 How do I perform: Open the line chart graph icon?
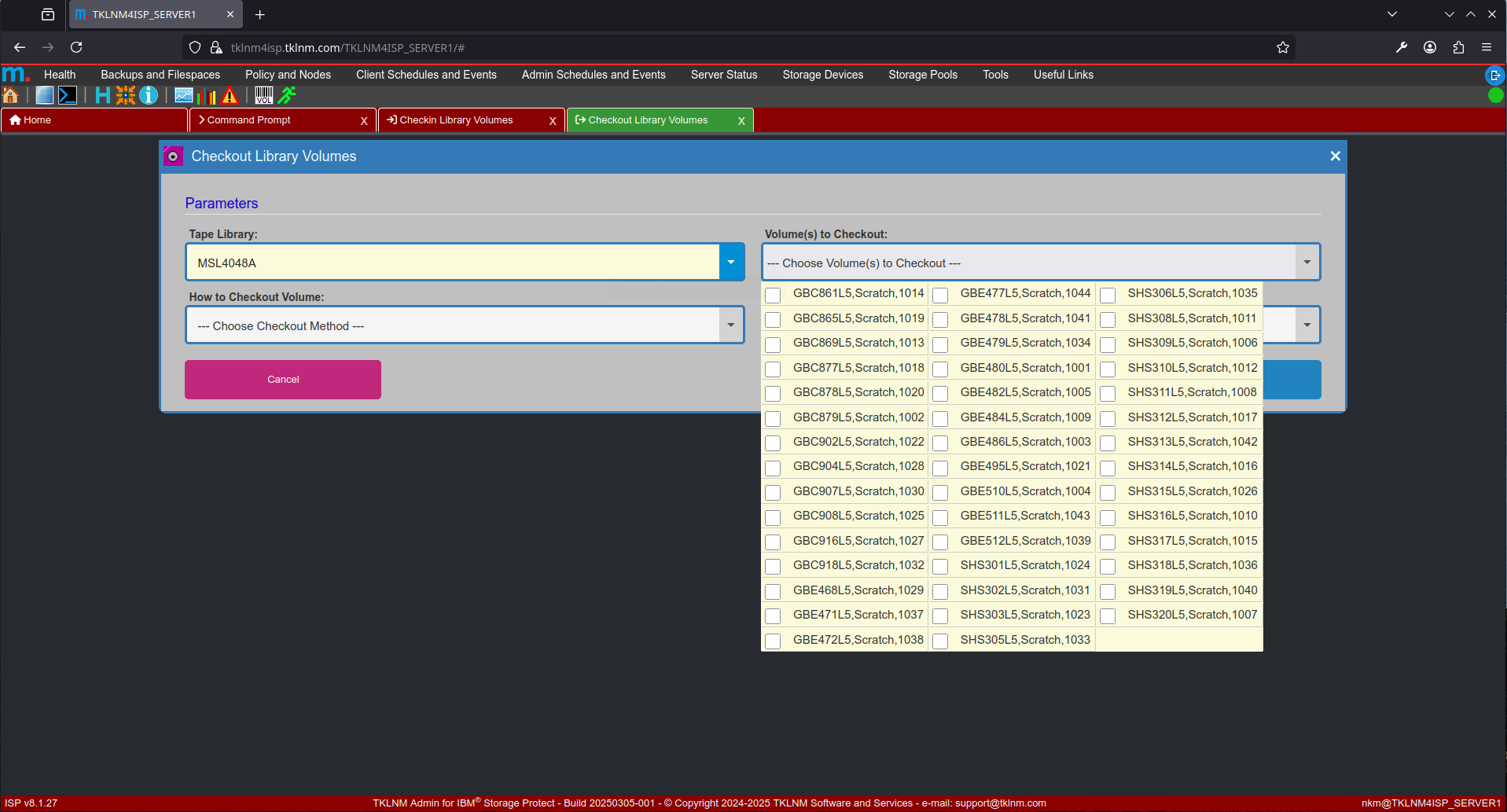pyautogui.click(x=184, y=96)
